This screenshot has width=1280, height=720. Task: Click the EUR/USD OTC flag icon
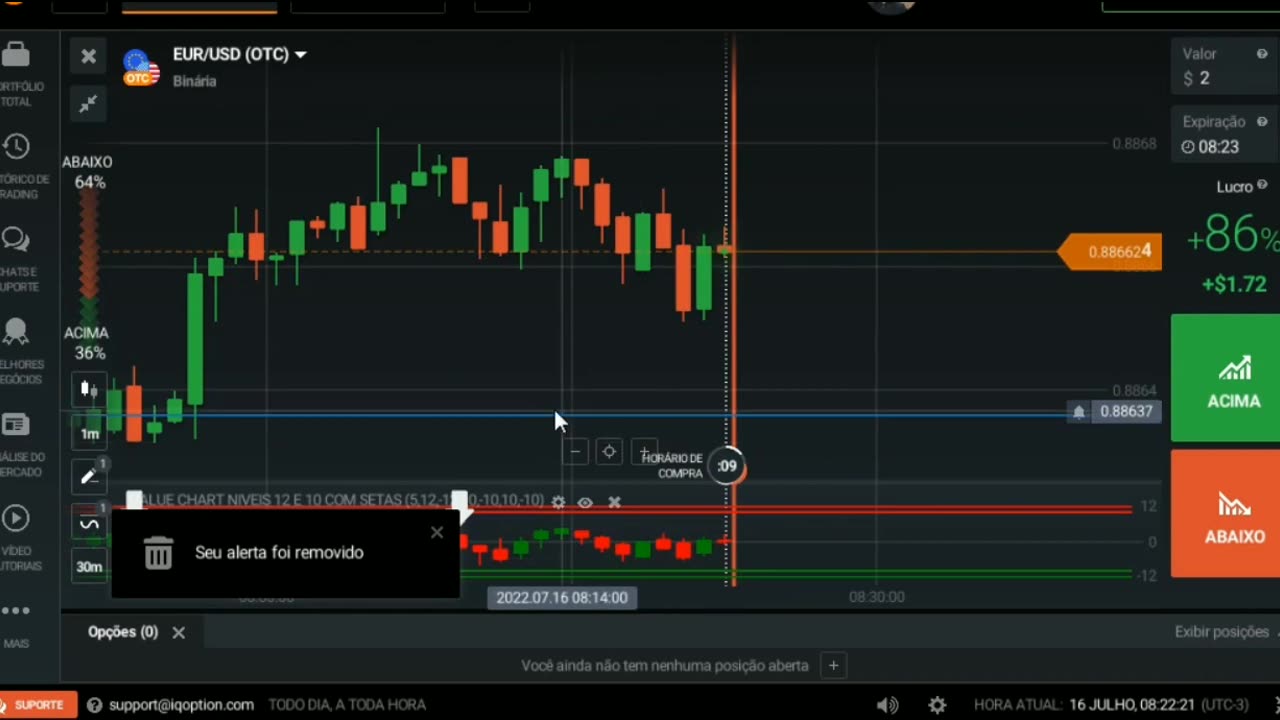point(141,68)
